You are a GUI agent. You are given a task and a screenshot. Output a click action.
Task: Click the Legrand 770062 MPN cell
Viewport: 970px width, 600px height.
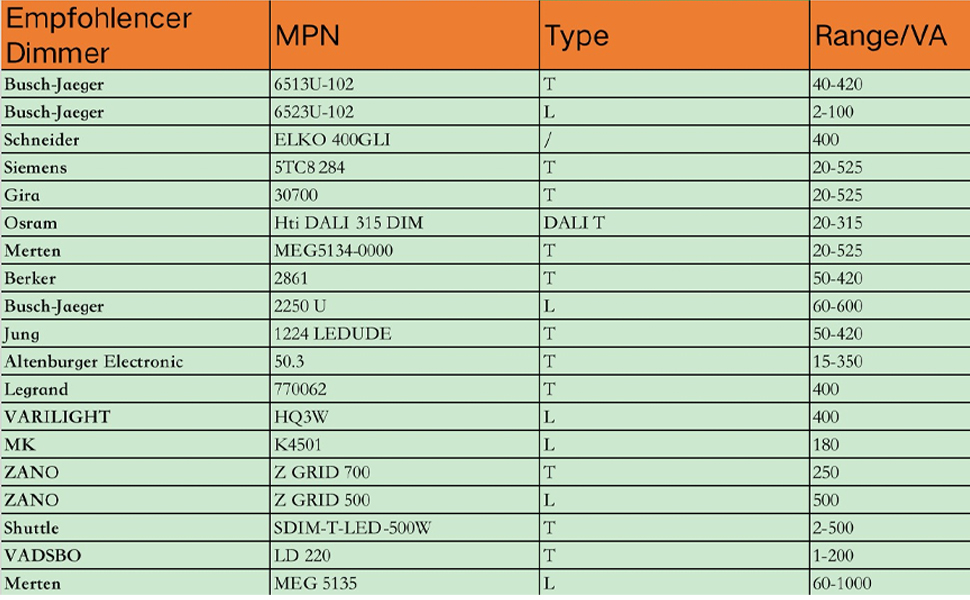pyautogui.click(x=405, y=389)
